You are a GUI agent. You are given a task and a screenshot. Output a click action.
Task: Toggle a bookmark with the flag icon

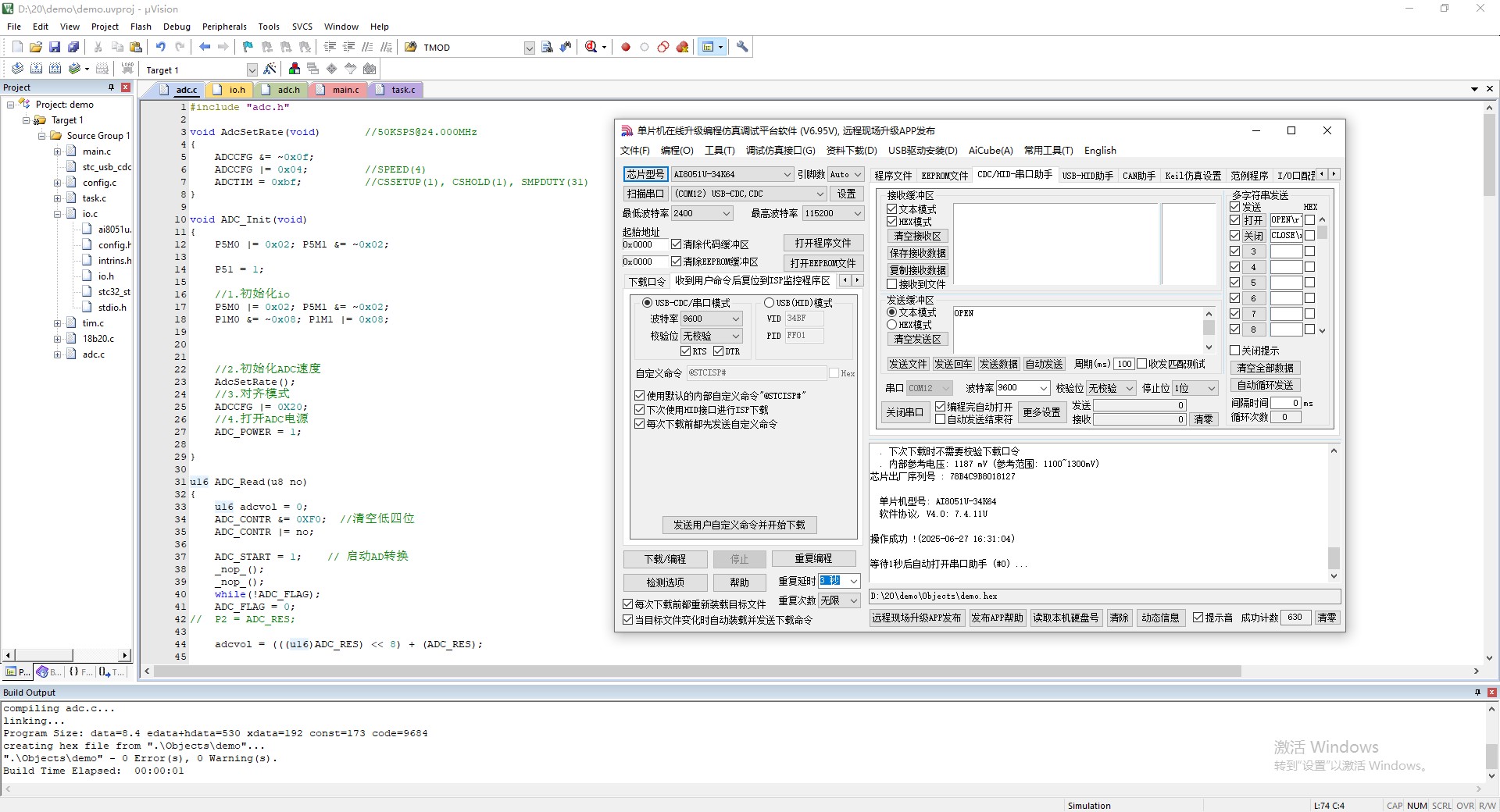(248, 47)
